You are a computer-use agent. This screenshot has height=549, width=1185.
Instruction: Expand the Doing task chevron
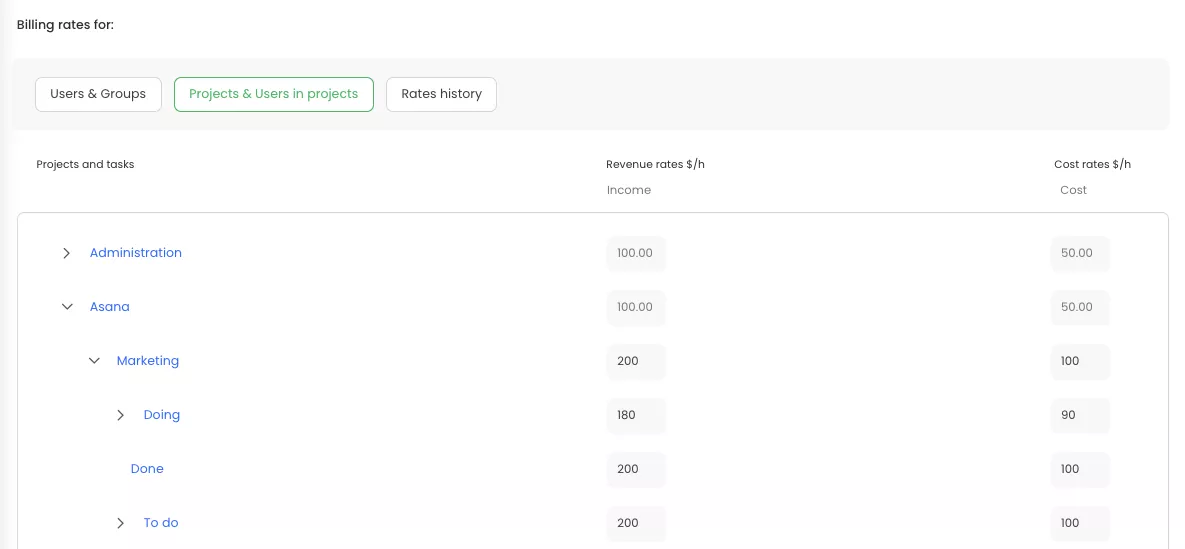pyautogui.click(x=121, y=415)
